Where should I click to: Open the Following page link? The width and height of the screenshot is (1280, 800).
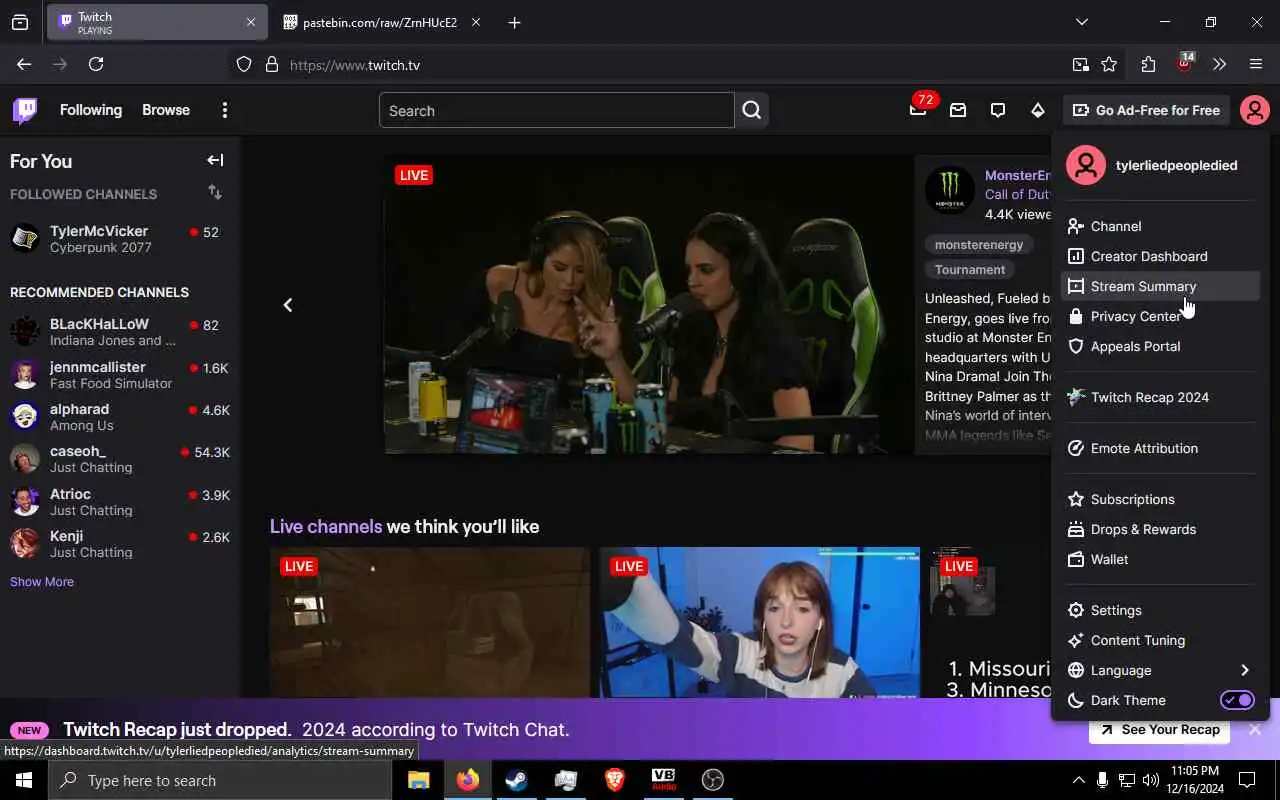(x=91, y=110)
